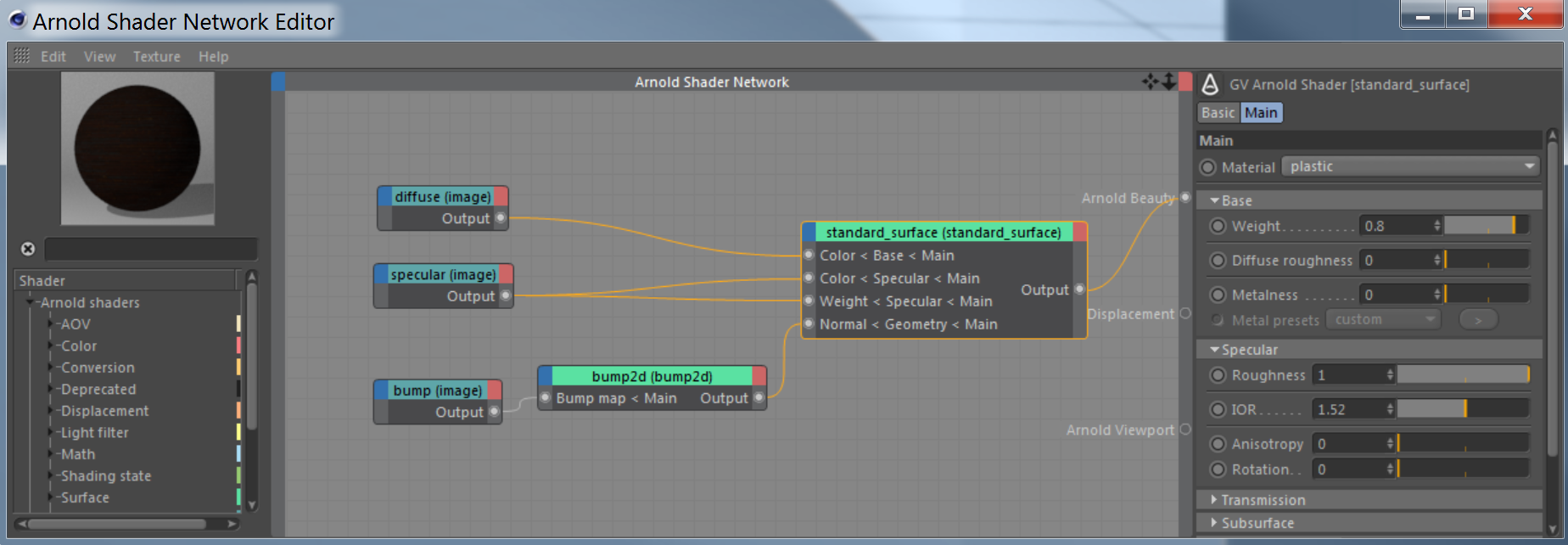Click the blue corner of Arnold Shader Network header
Image resolution: width=1568 pixels, height=545 pixels.
[278, 81]
